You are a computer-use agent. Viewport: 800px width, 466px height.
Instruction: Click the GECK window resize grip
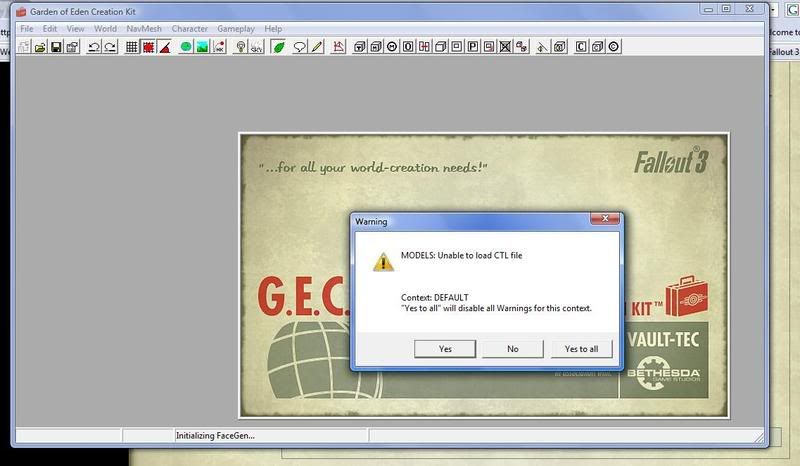pyautogui.click(x=759, y=437)
